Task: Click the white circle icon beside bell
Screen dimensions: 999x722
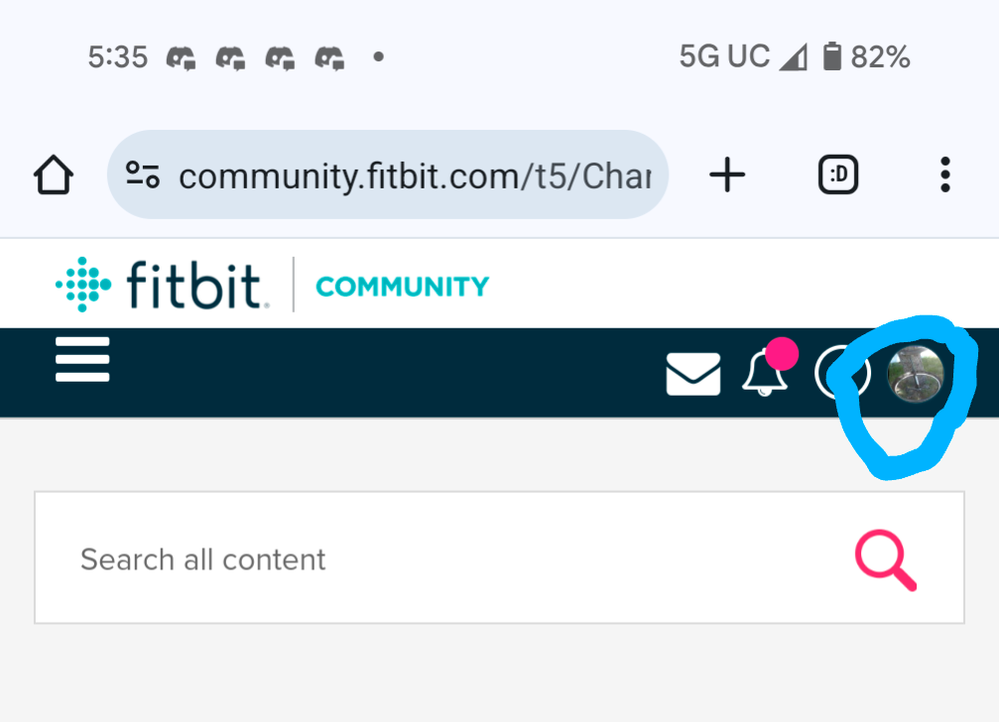Action: point(841,373)
